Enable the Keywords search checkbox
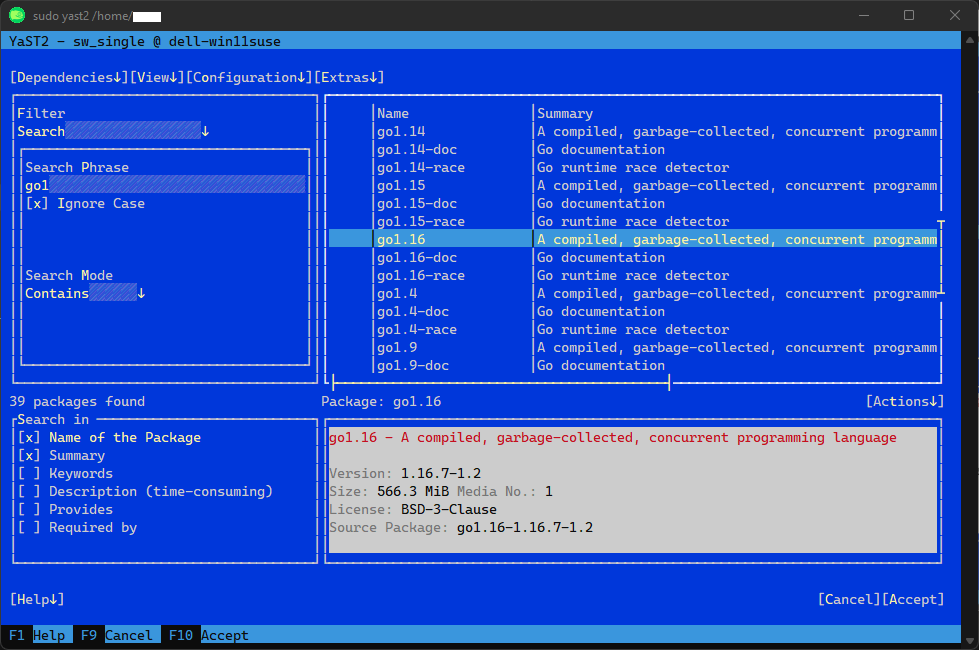The image size is (979, 650). 65,474
